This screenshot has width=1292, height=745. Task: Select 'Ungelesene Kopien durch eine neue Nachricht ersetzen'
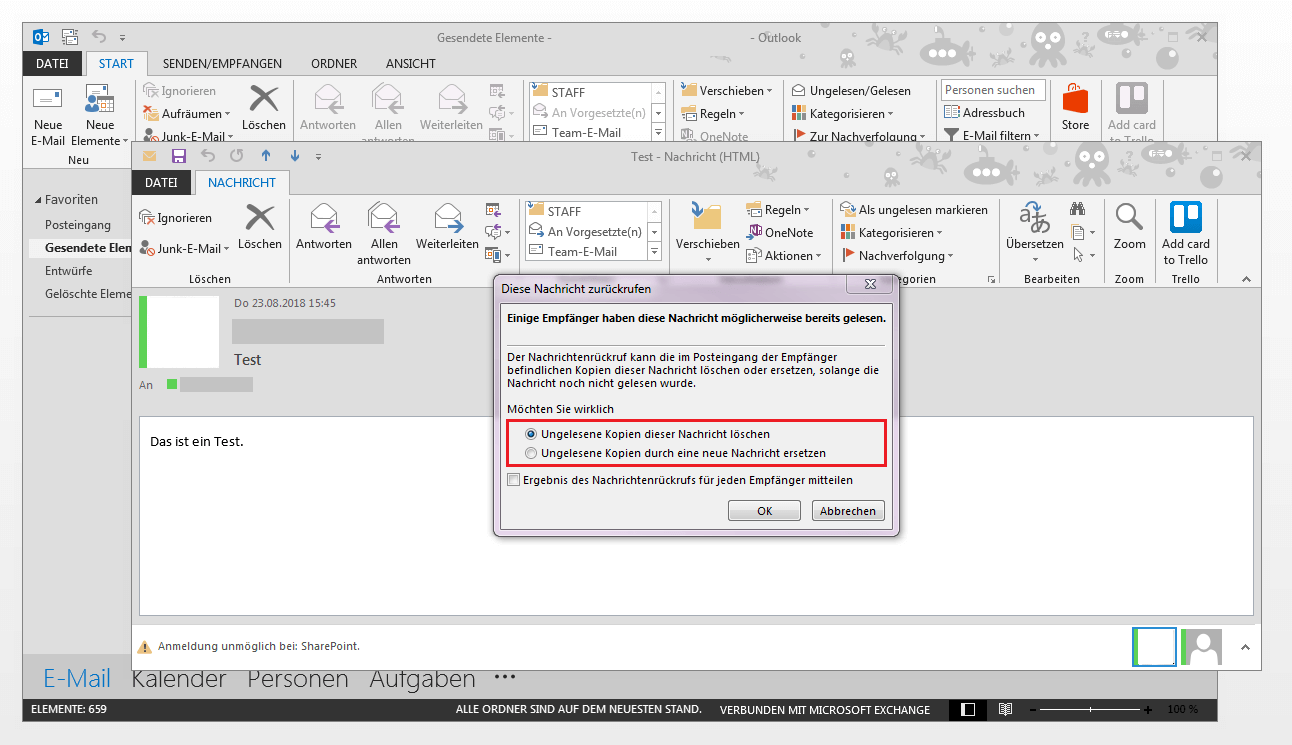coord(531,453)
